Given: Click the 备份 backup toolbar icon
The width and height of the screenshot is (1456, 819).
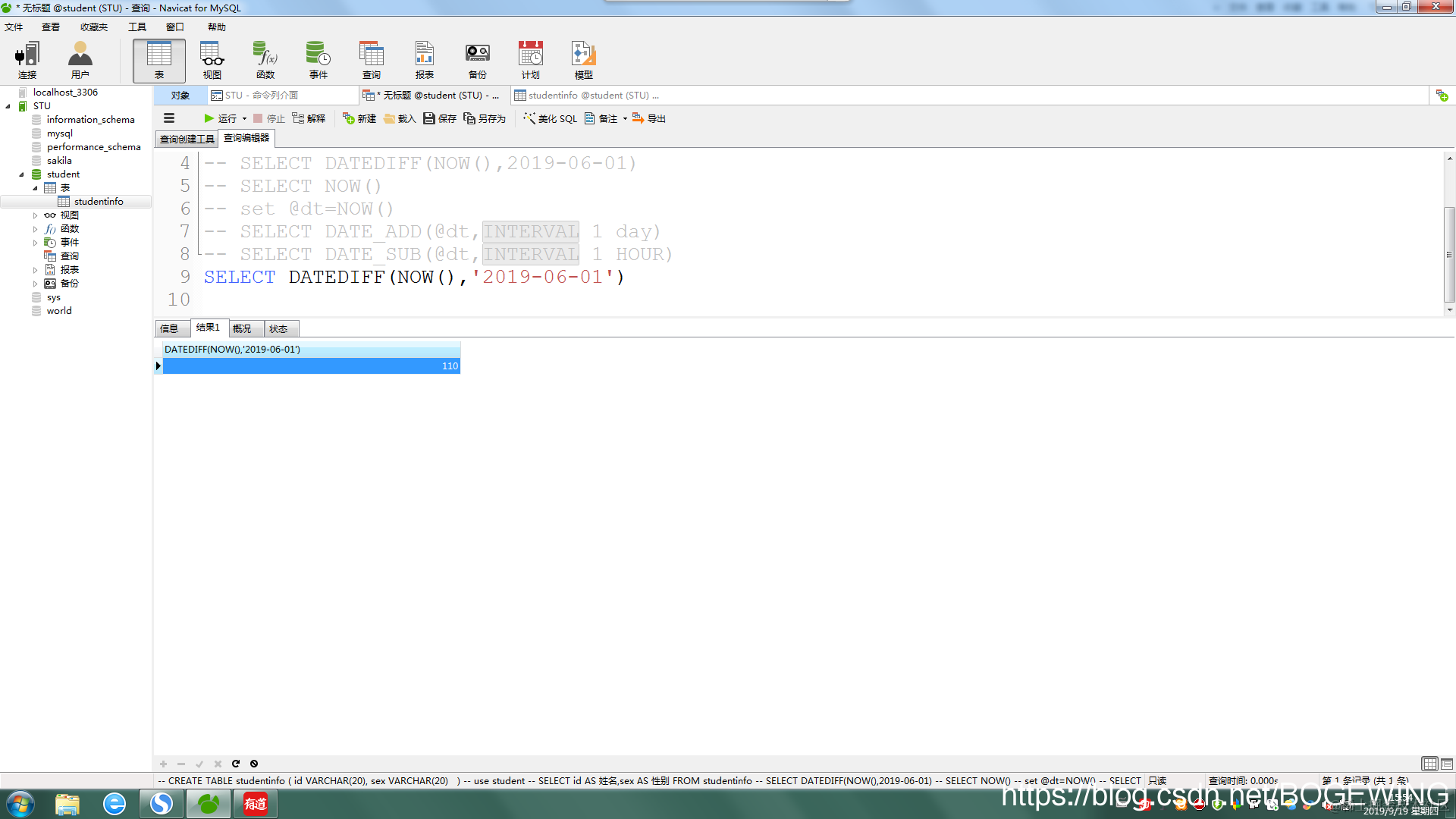Looking at the screenshot, I should [x=477, y=61].
